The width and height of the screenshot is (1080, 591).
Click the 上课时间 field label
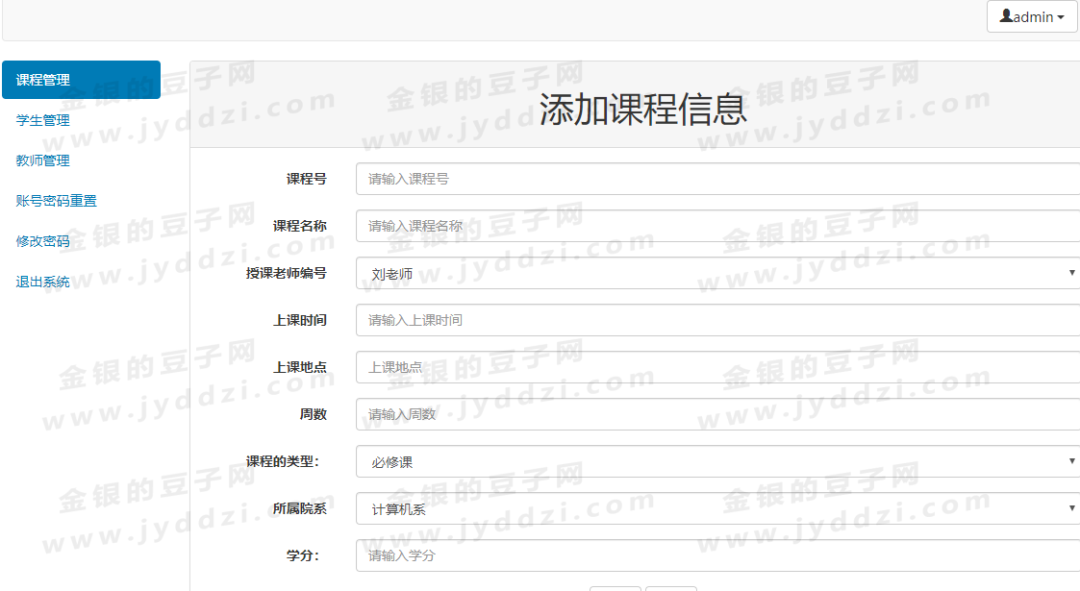coord(300,320)
